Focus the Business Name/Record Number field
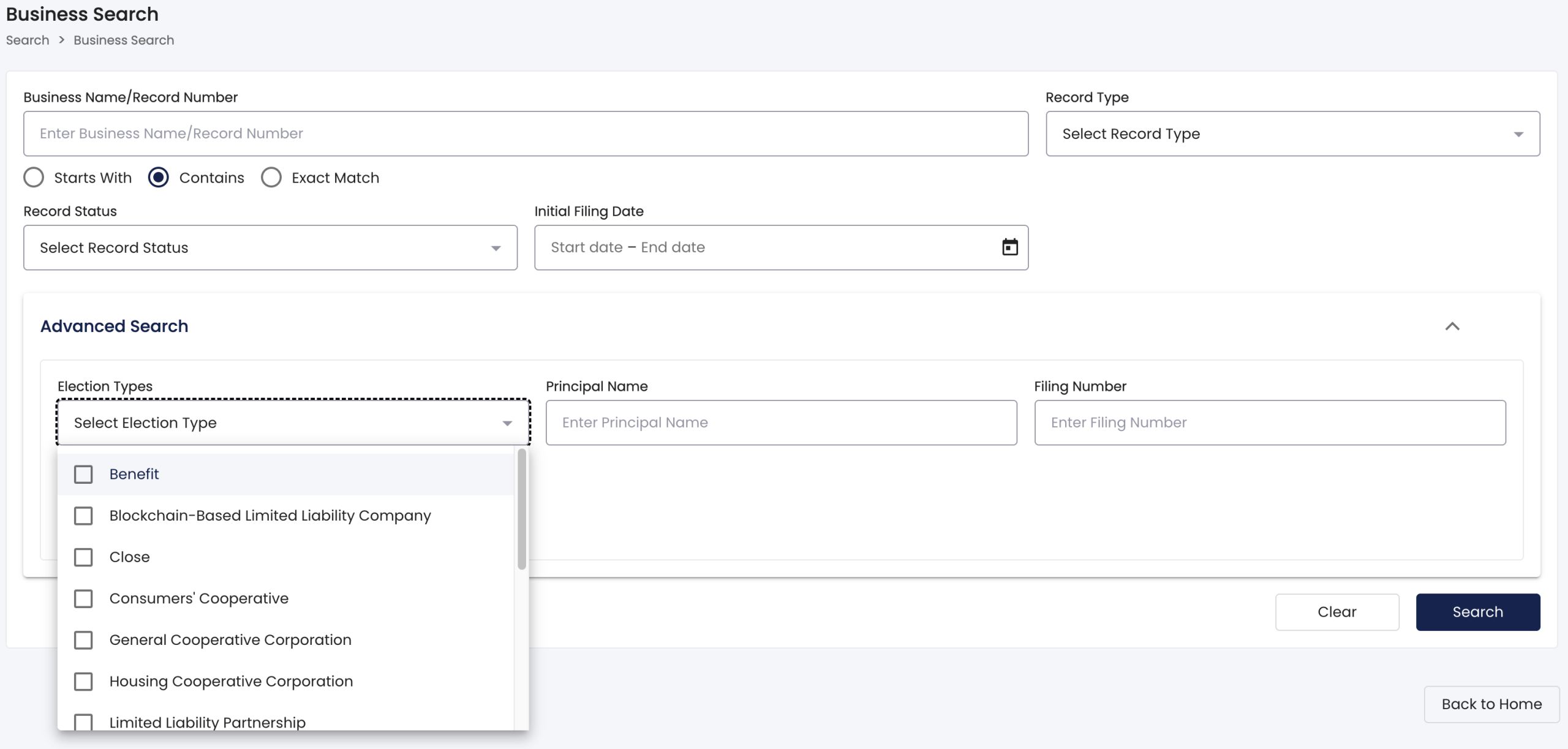 coord(526,134)
